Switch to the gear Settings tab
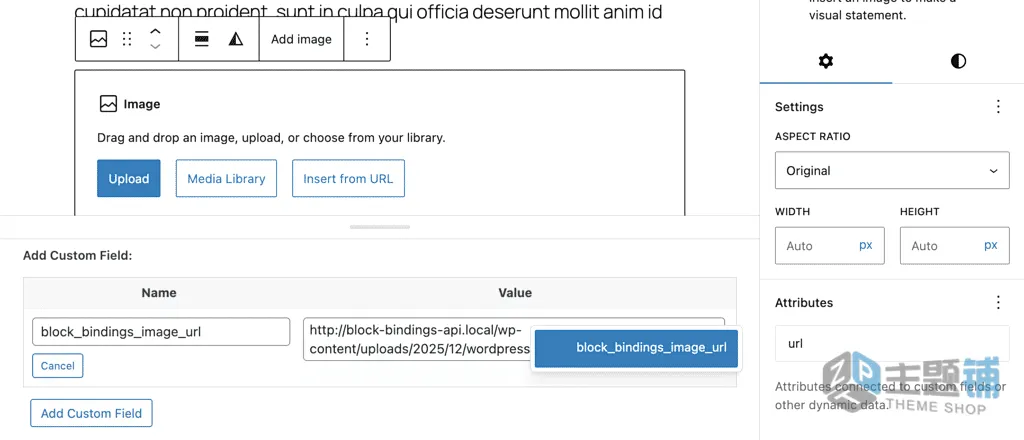This screenshot has height=440, width=1024. (x=826, y=61)
